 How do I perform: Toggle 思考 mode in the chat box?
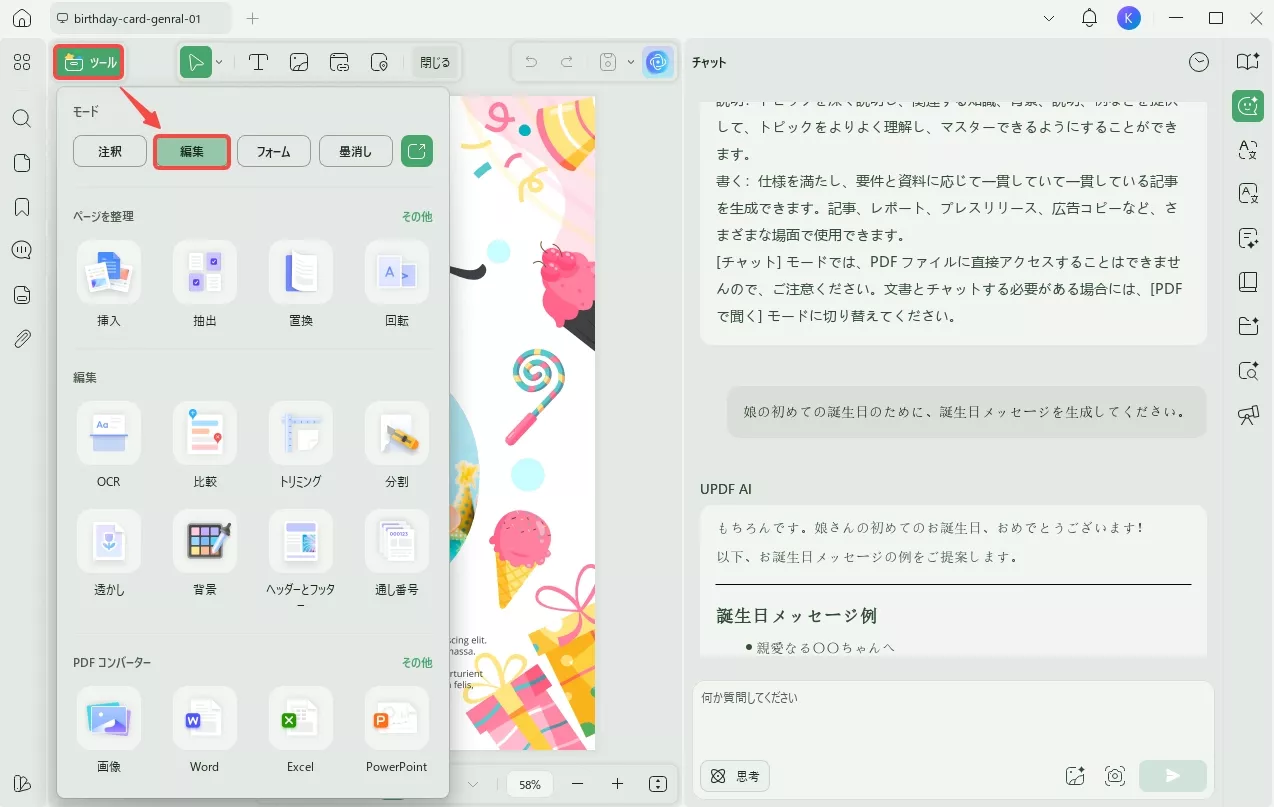point(734,775)
